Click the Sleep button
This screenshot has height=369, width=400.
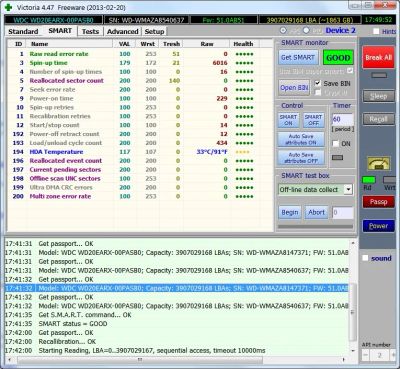(378, 96)
